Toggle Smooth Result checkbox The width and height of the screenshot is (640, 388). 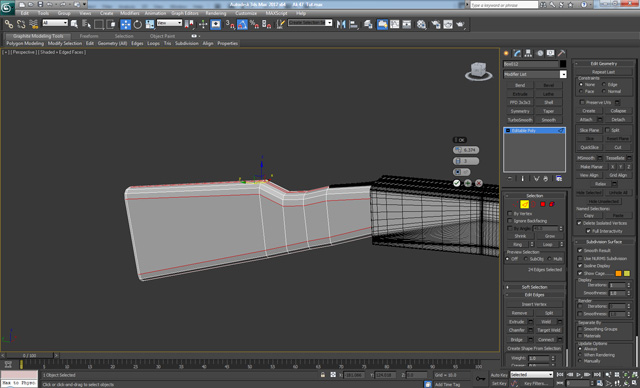pyautogui.click(x=580, y=251)
